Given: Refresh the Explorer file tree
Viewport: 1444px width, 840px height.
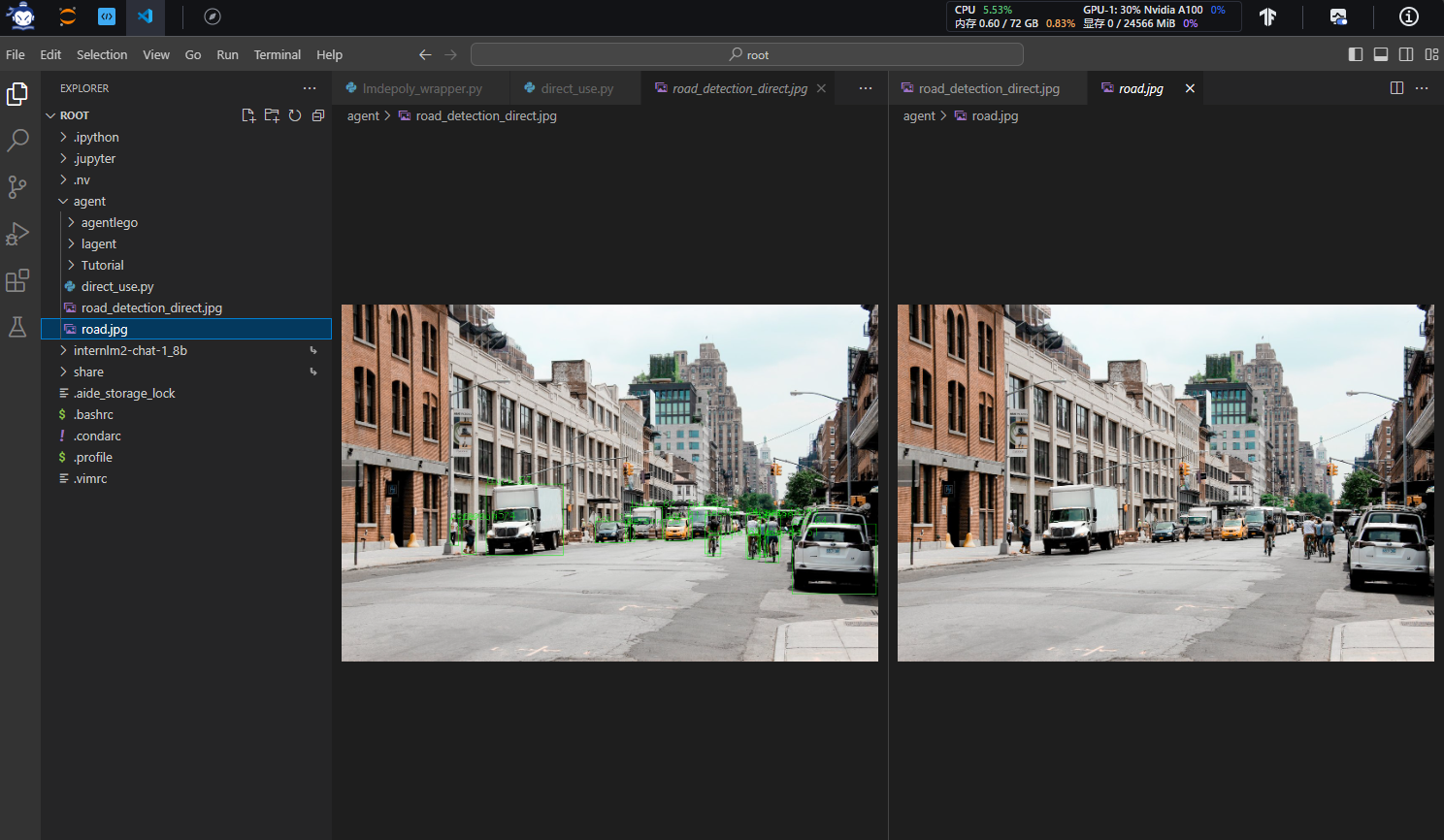Looking at the screenshot, I should [295, 115].
